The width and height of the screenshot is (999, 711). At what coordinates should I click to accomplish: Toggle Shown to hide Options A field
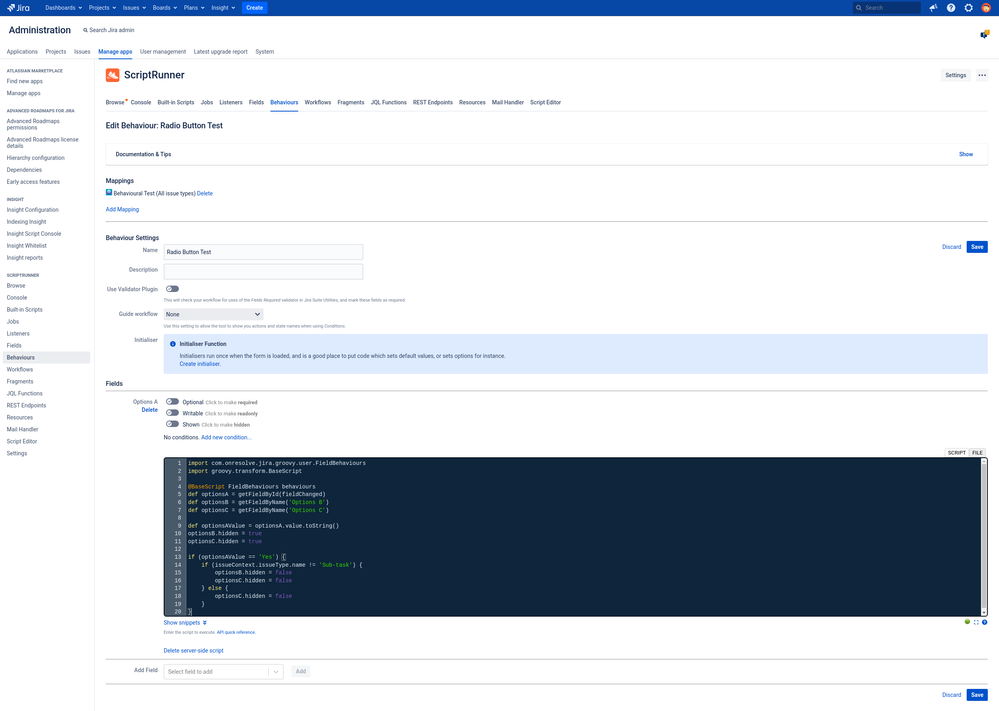172,424
